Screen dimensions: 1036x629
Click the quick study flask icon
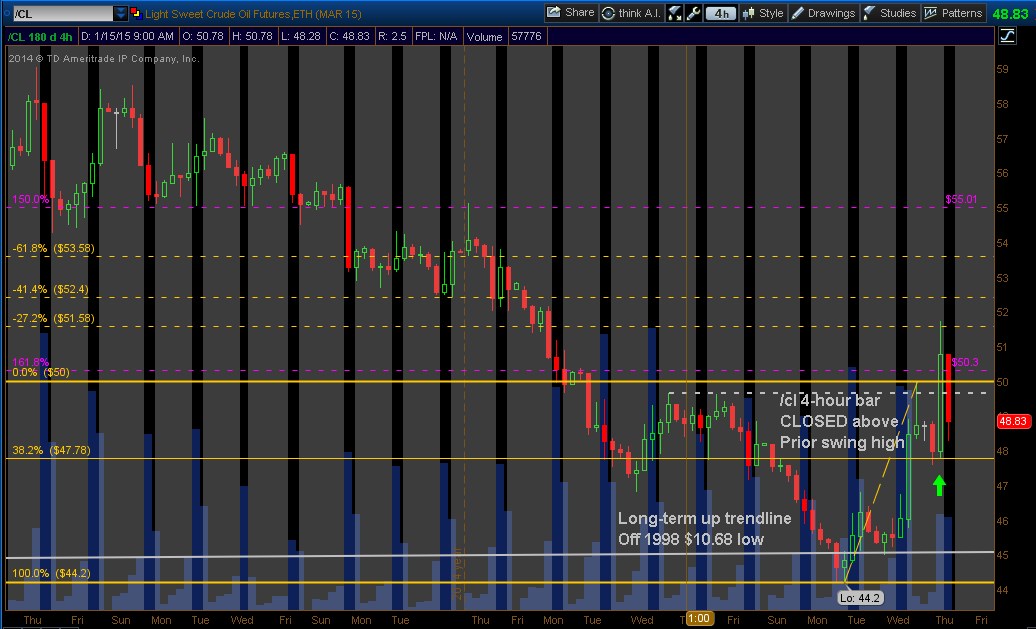click(675, 13)
